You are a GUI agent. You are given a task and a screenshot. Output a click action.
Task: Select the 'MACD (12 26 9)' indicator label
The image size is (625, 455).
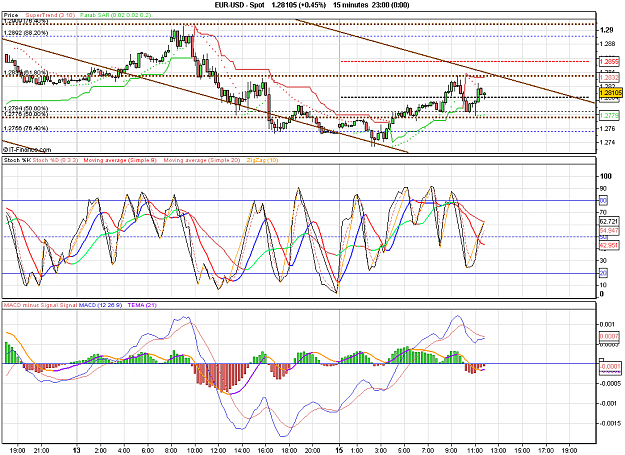[100, 305]
